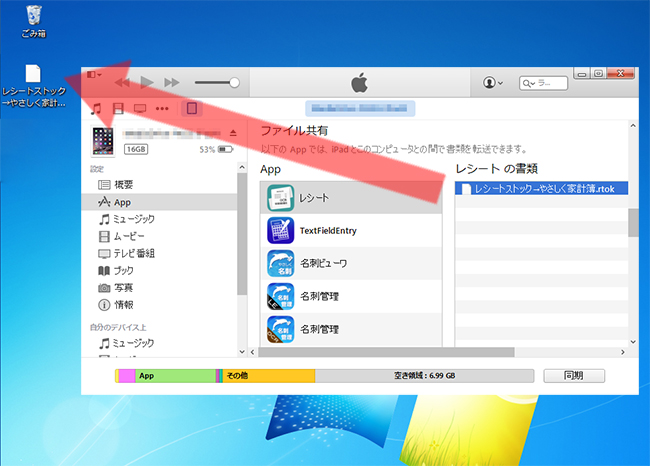Open 概要 in the settings sidebar
The width and height of the screenshot is (650, 466).
(x=160, y=184)
